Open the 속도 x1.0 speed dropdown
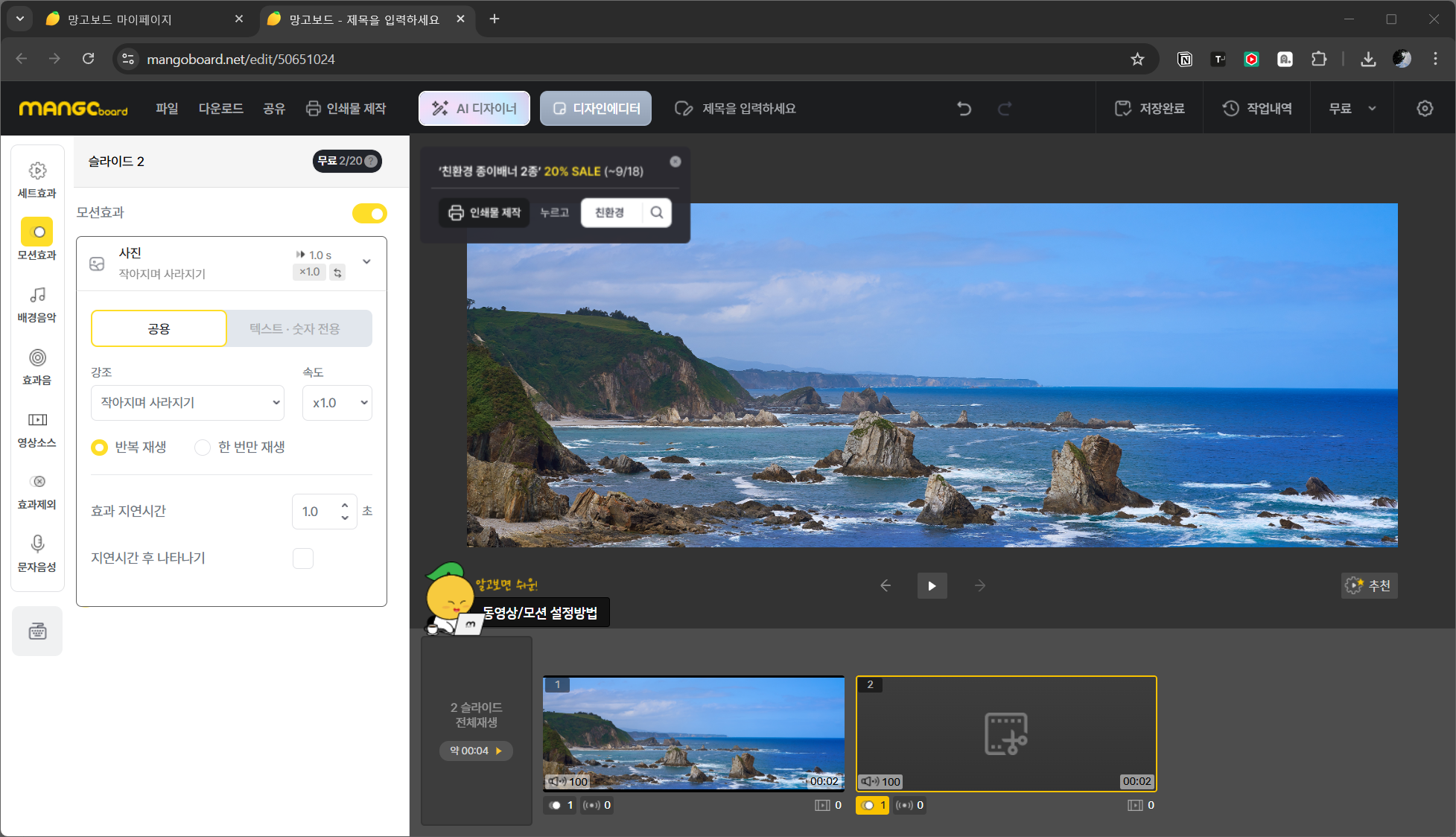 pyautogui.click(x=337, y=403)
